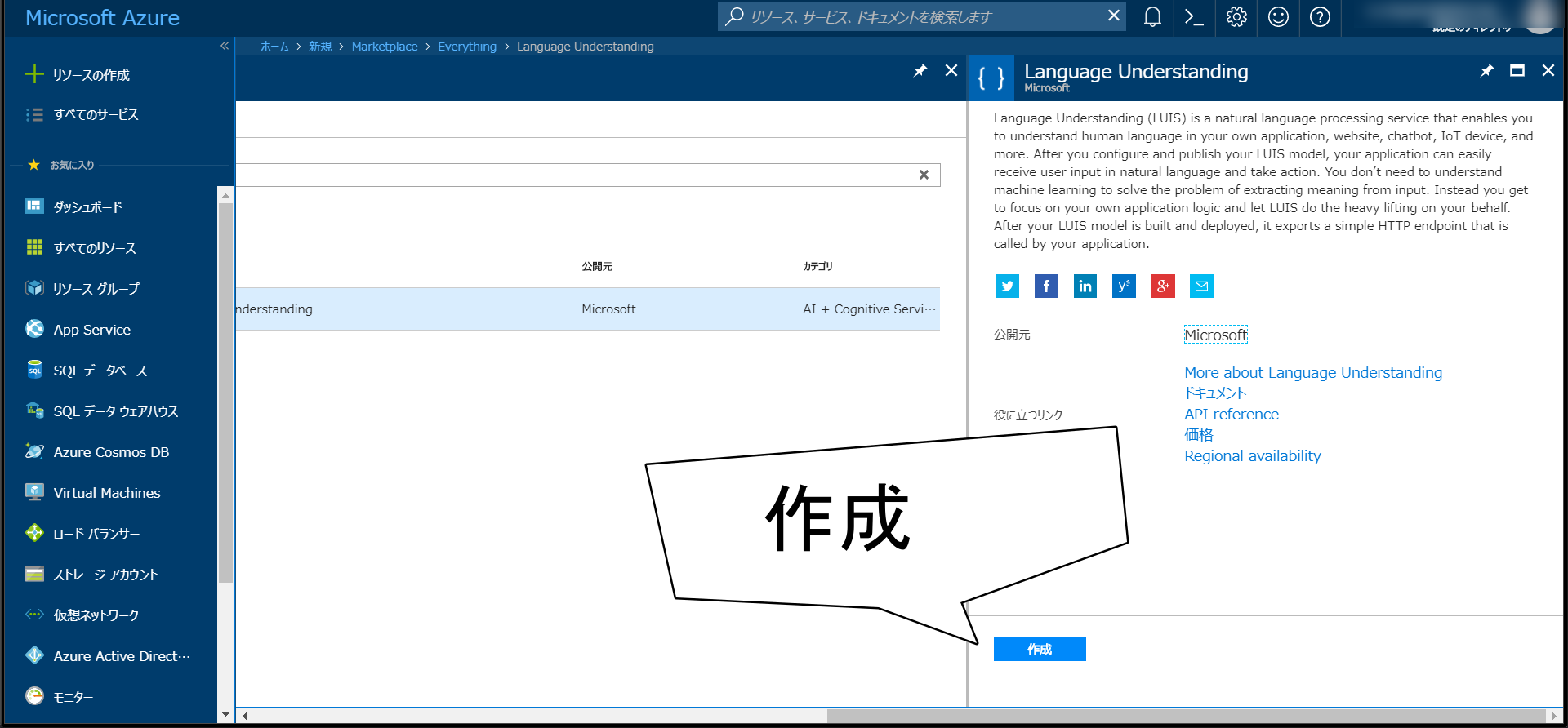Open the 価格 pricing link
This screenshot has height=728, width=1568.
(1199, 435)
